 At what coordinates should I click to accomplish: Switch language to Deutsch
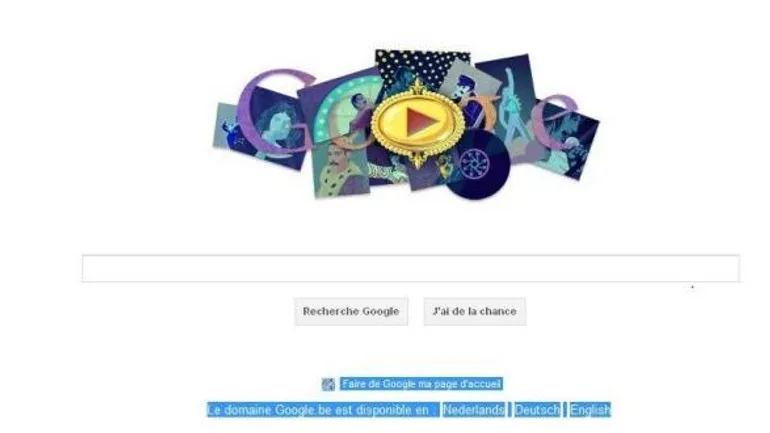point(537,409)
